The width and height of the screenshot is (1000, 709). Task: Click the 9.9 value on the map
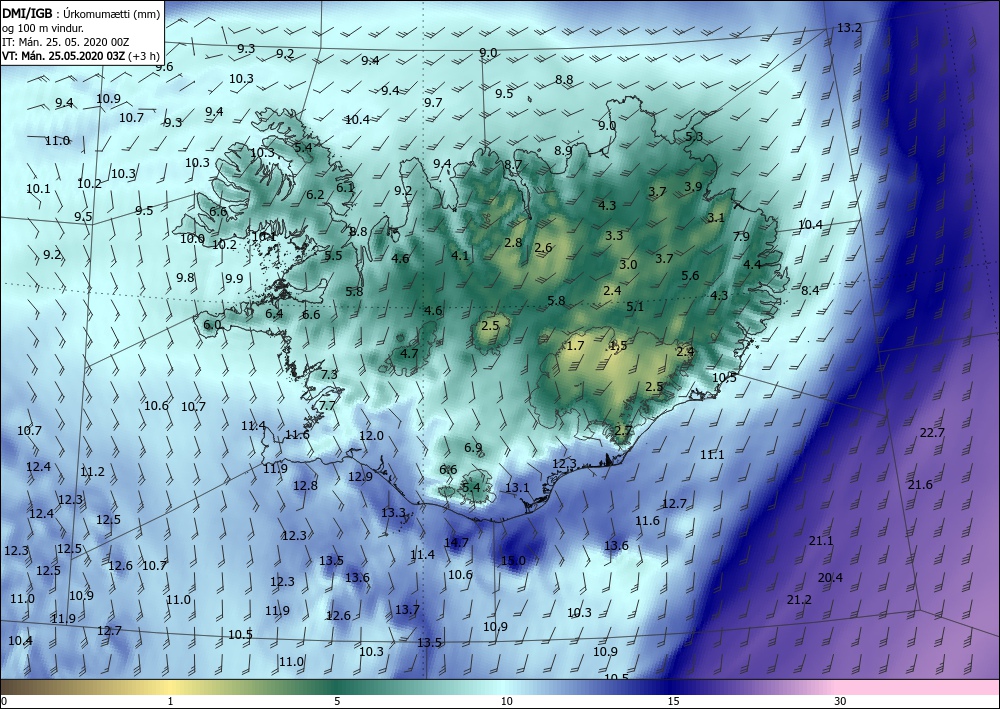click(x=234, y=278)
